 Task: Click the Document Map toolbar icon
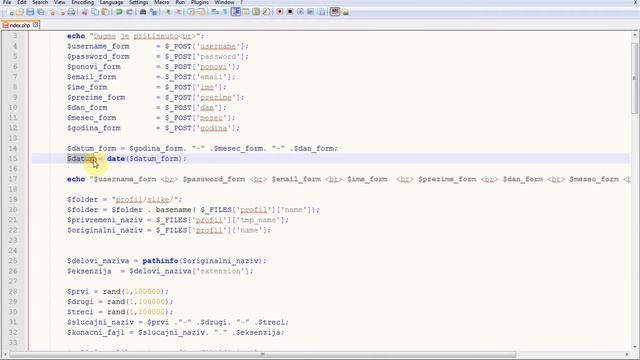[256, 12]
